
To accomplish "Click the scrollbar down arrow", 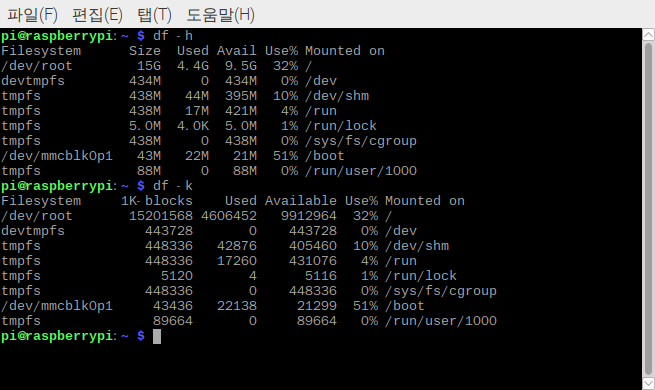I will tap(648, 383).
